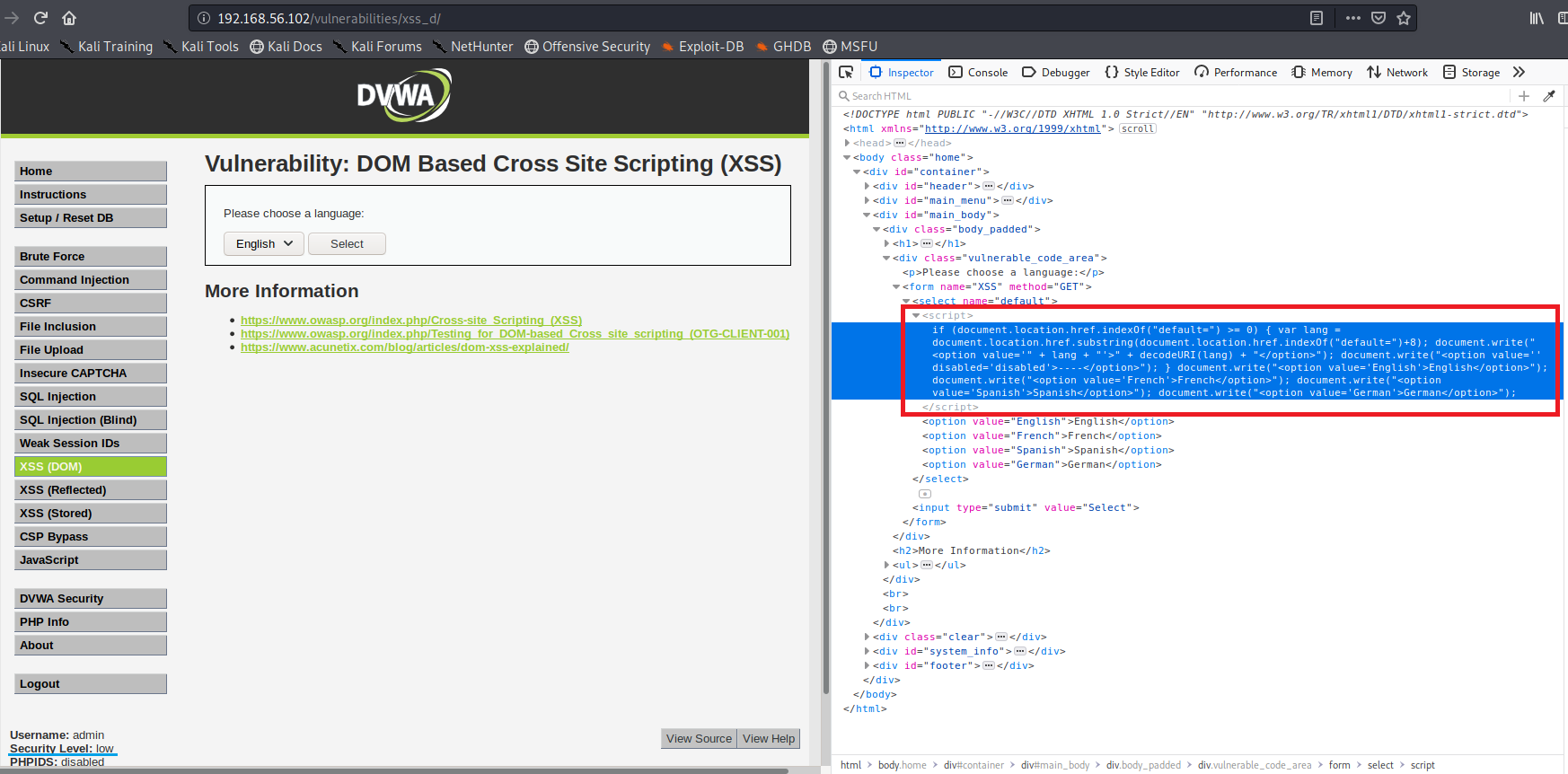The height and width of the screenshot is (774, 1568).
Task: Expand the head element node
Action: [x=847, y=143]
